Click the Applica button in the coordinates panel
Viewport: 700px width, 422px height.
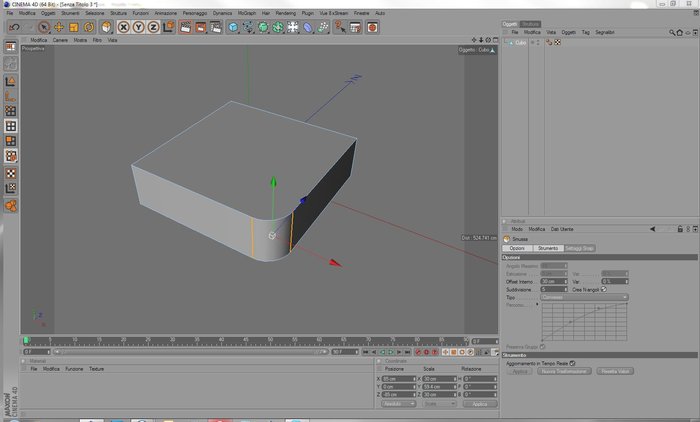coord(480,404)
